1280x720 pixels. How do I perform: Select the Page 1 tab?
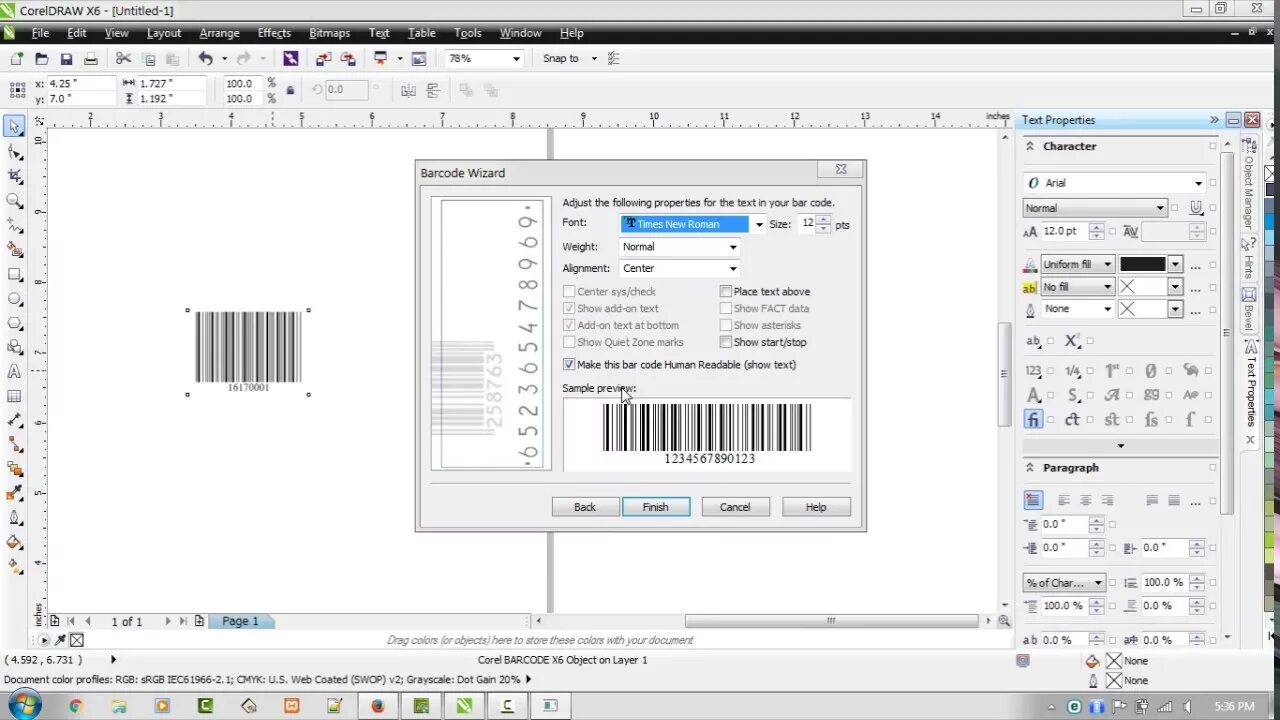[240, 621]
